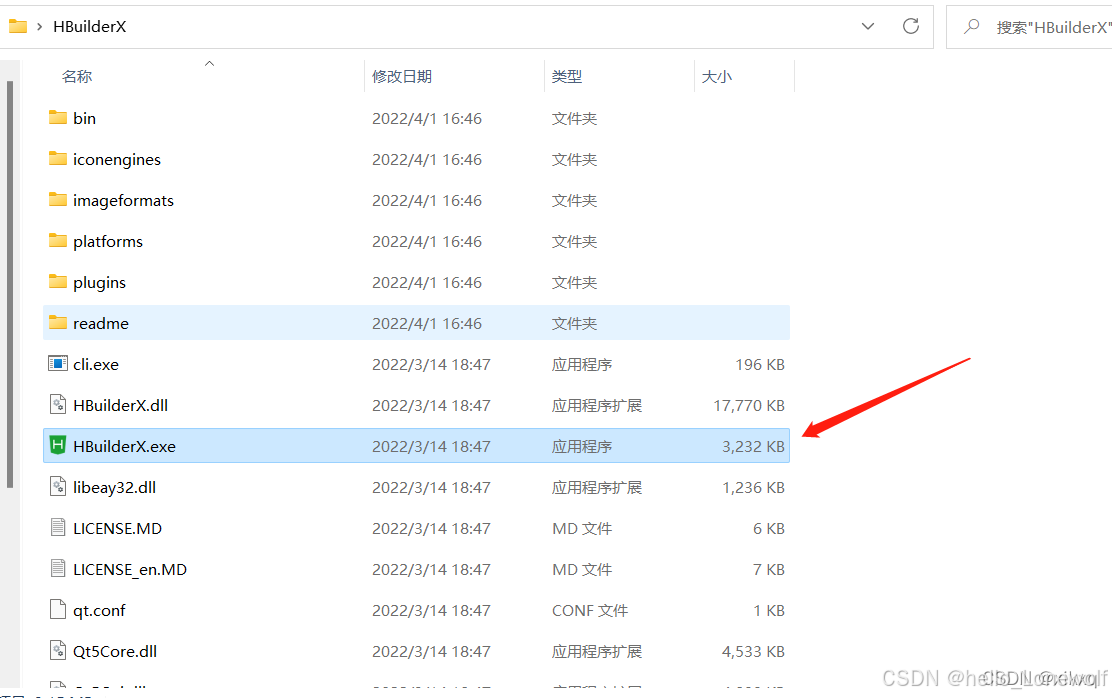Click the plugins folder icon
This screenshot has height=698, width=1112.
point(57,282)
